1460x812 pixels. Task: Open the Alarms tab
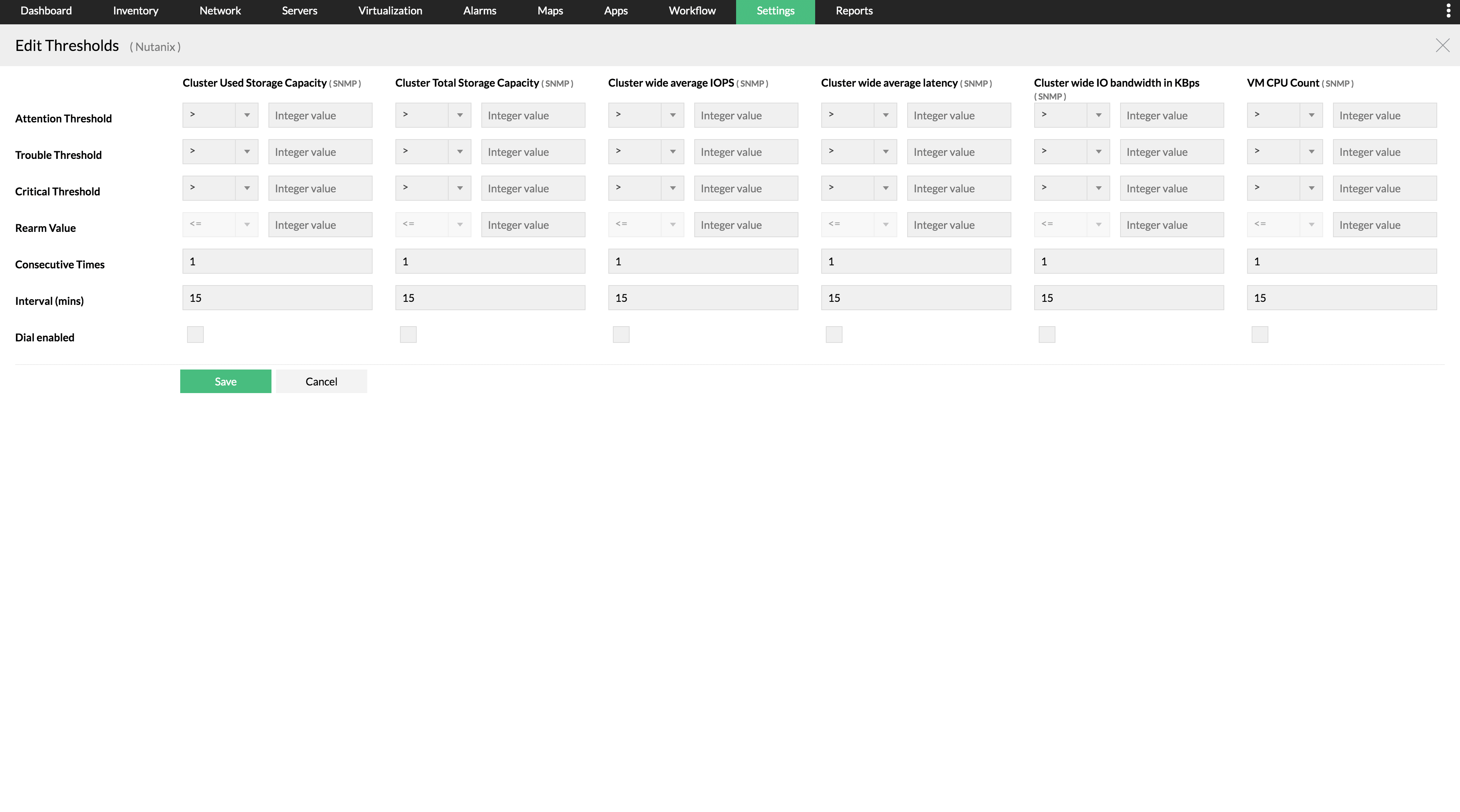tap(479, 11)
